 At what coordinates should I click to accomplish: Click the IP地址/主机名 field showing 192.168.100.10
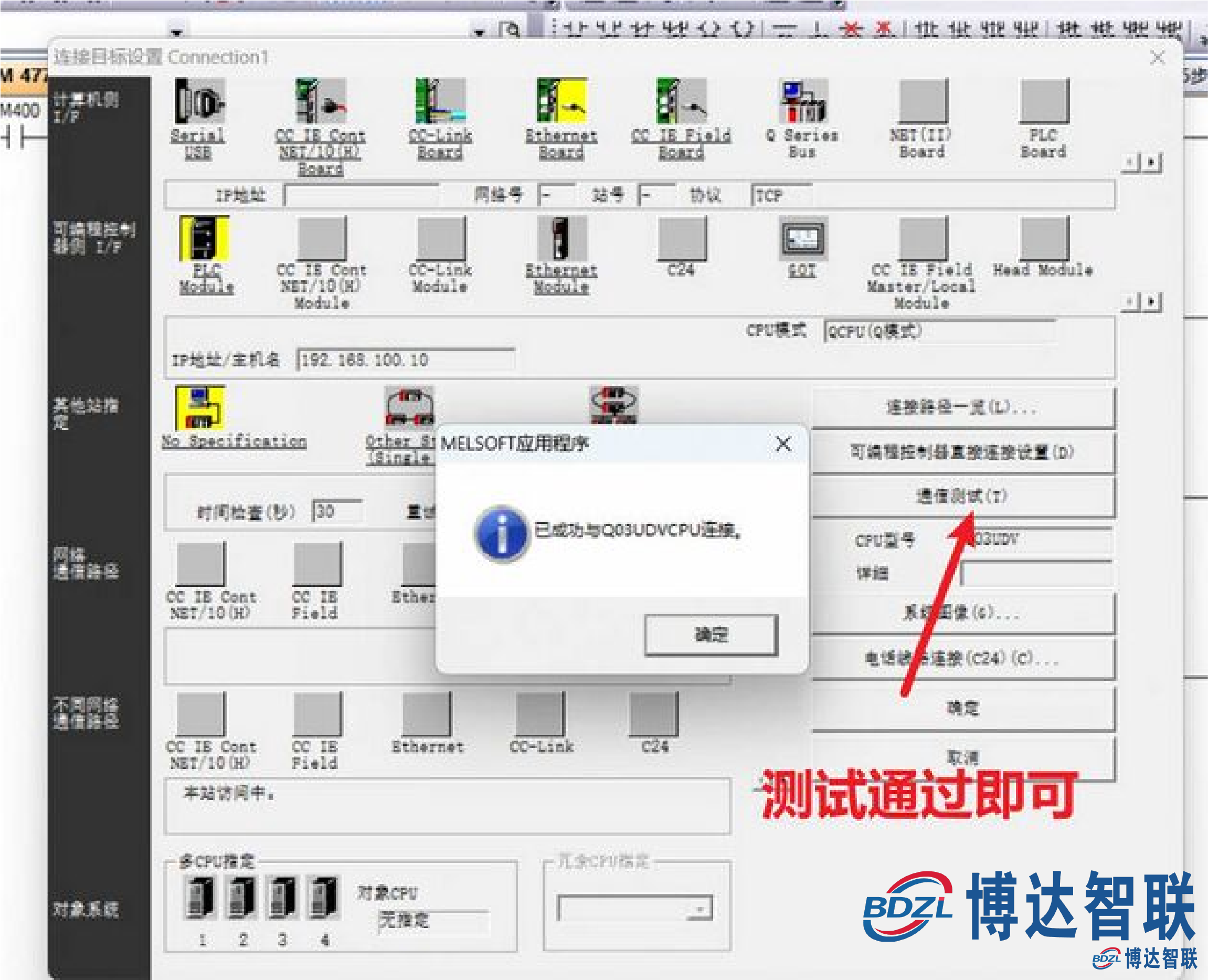click(x=406, y=360)
